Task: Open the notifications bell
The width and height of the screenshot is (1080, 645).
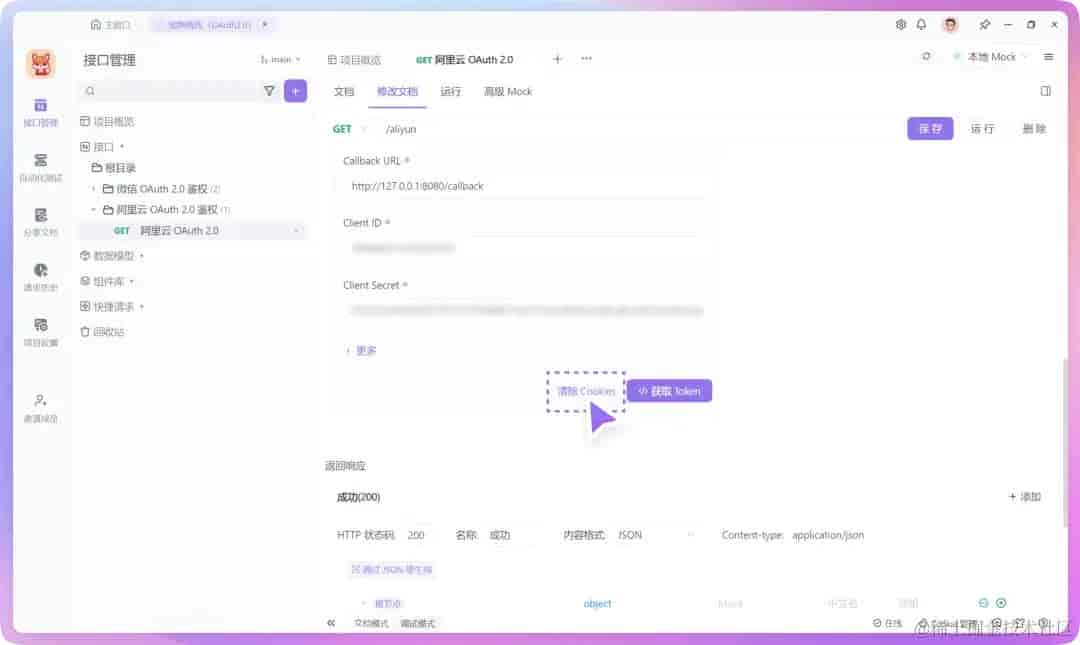Action: point(922,25)
